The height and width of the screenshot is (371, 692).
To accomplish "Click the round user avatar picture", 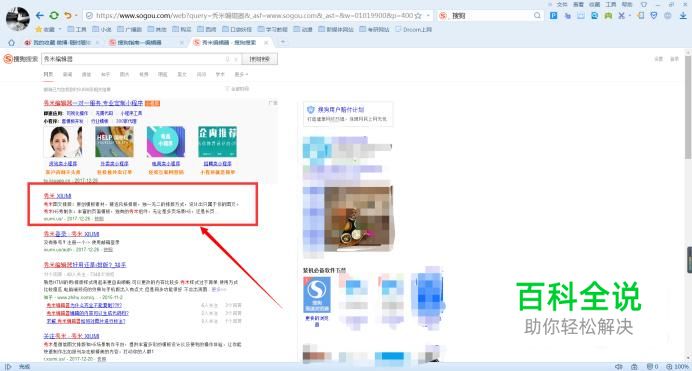I will coord(18,19).
